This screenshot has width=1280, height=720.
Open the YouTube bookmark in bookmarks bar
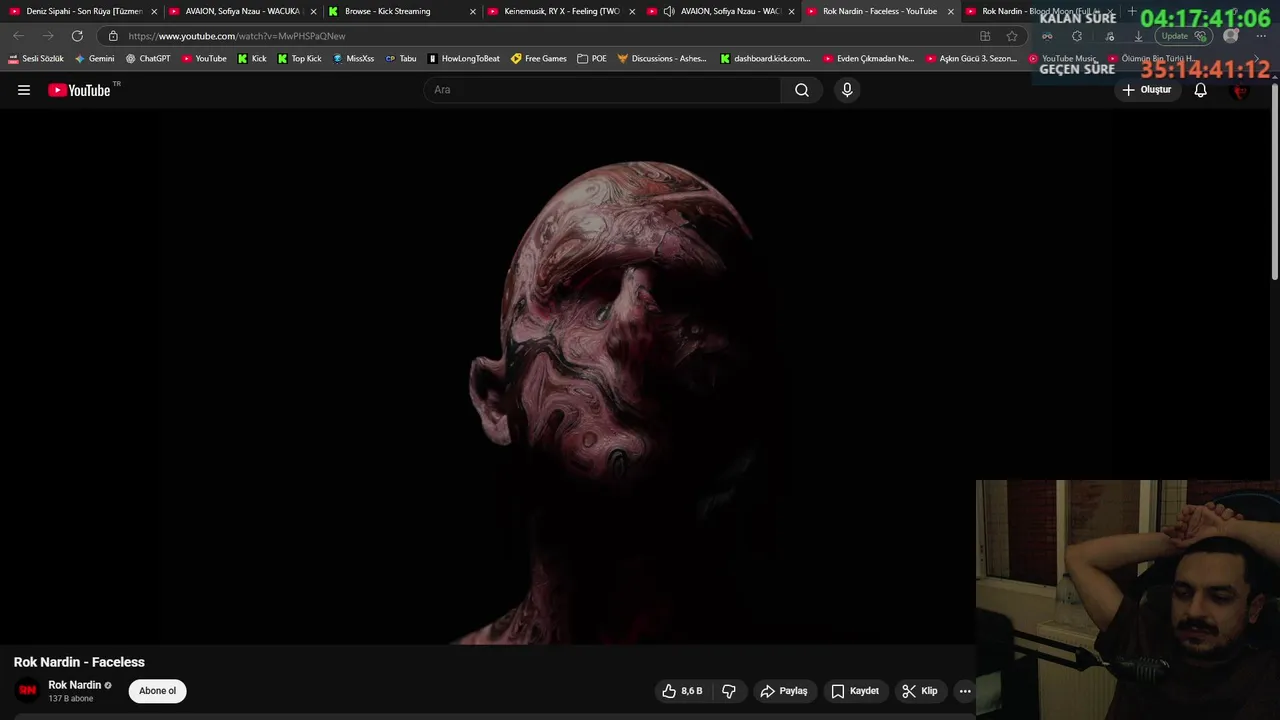(204, 59)
